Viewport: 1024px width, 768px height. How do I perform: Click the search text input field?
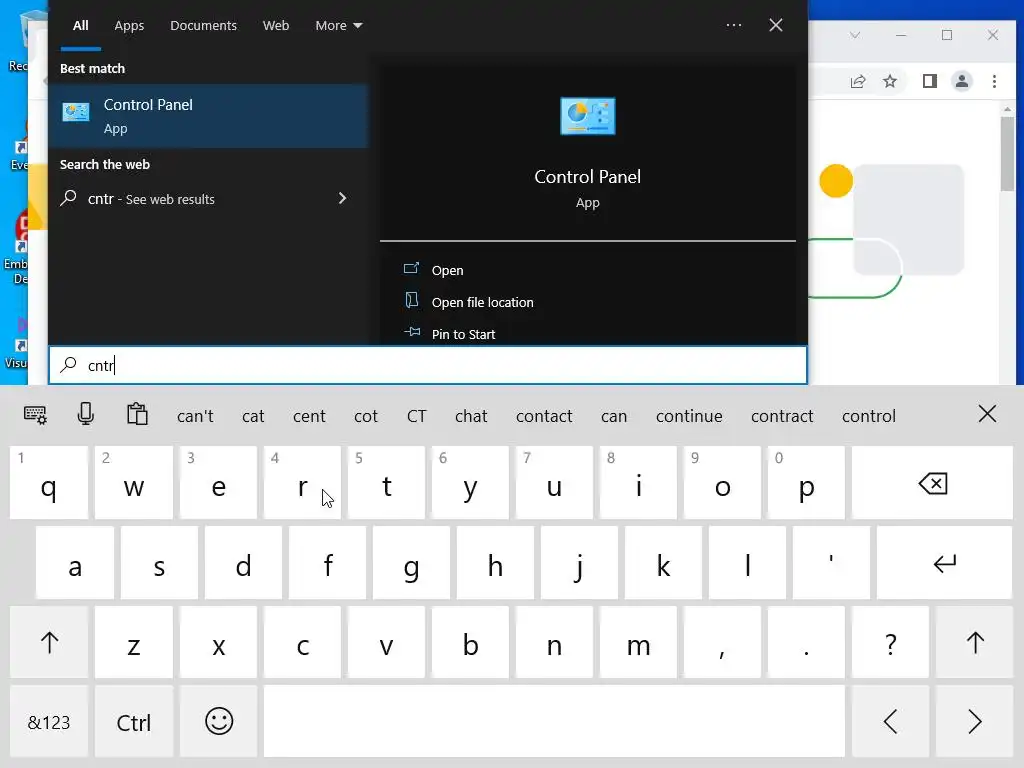[428, 365]
